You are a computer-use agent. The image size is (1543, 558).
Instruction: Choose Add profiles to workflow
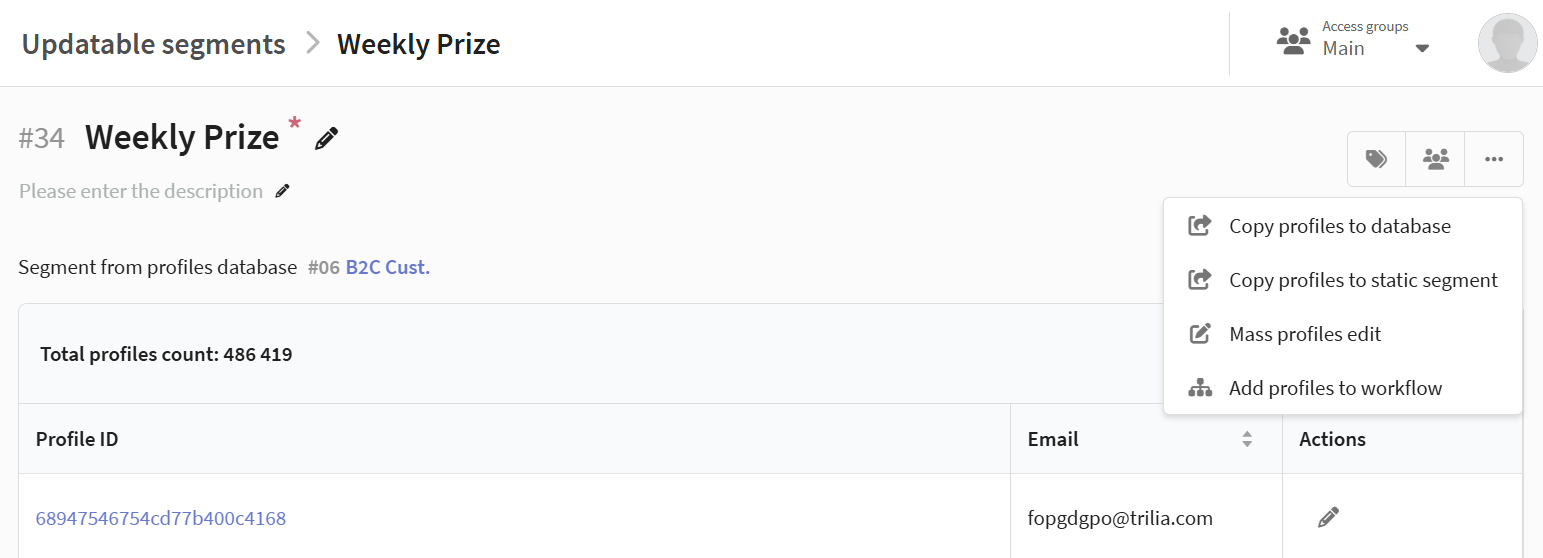pyautogui.click(x=1335, y=388)
